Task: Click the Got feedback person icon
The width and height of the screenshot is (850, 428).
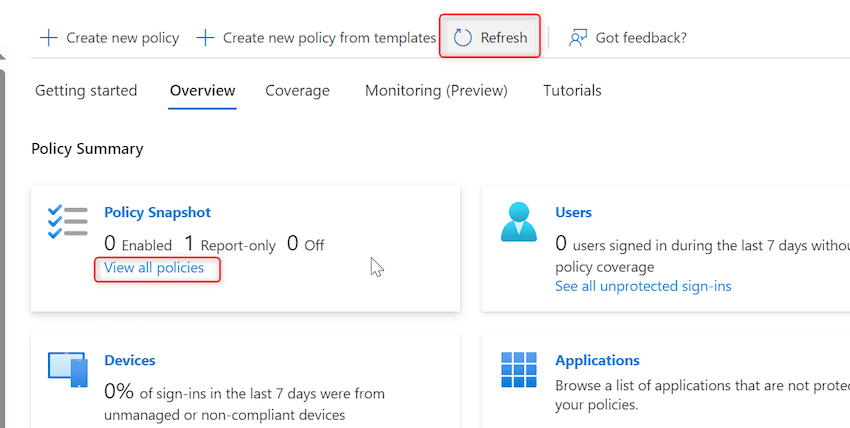Action: [x=578, y=38]
